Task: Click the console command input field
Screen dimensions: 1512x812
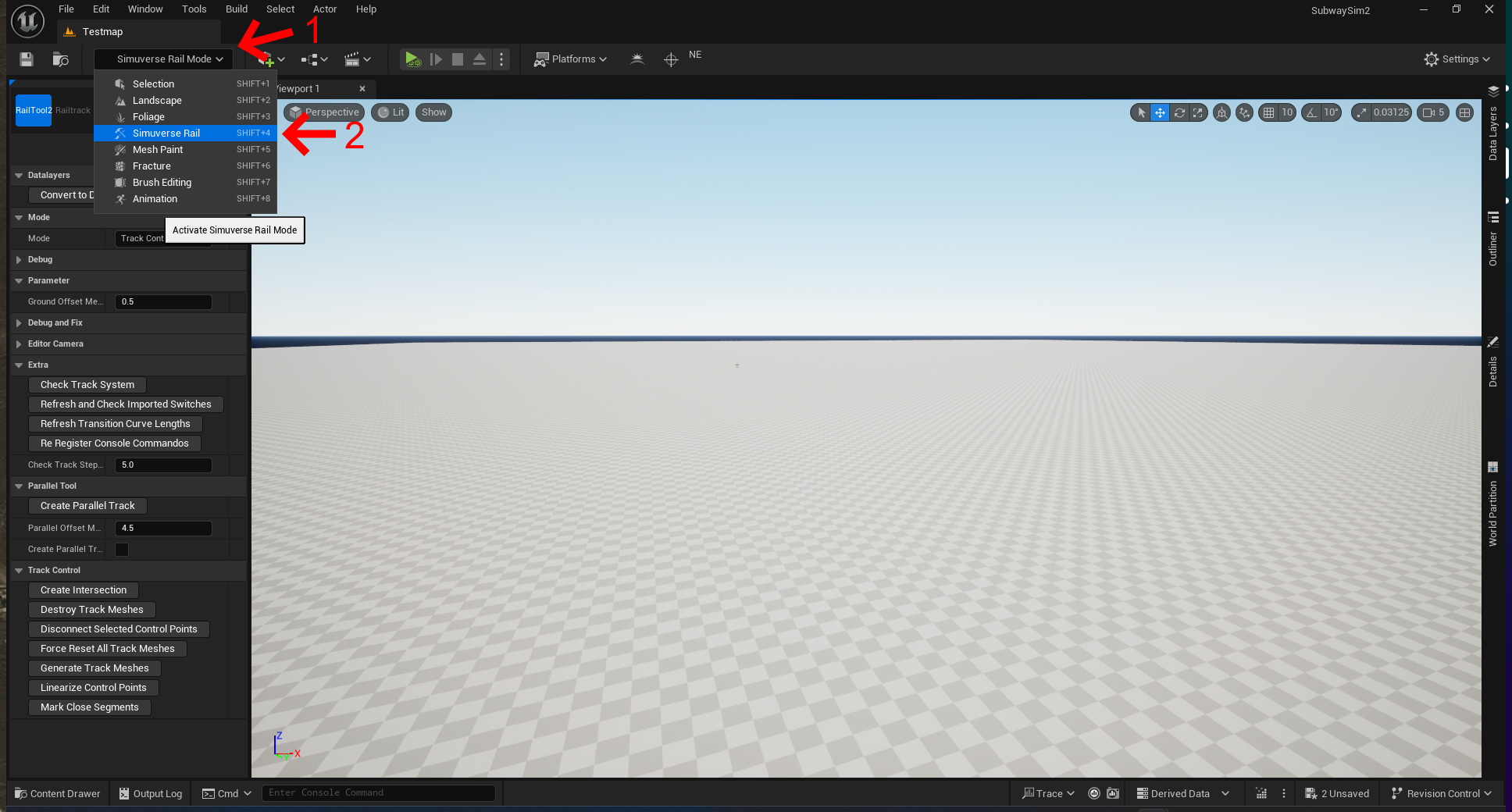Action: pyautogui.click(x=378, y=793)
